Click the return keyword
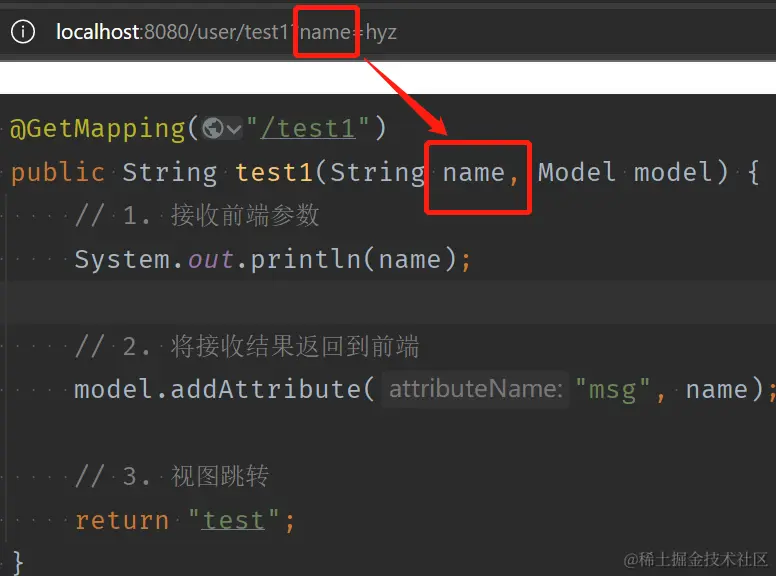 point(122,521)
